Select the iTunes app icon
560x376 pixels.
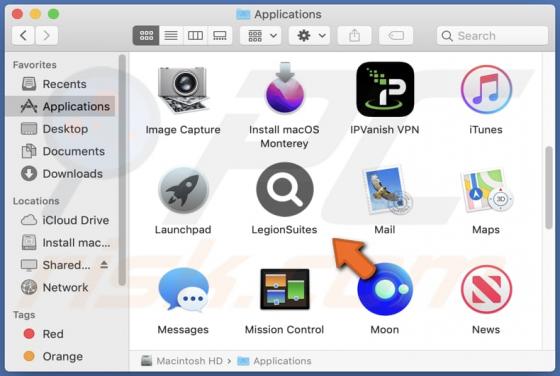click(486, 89)
